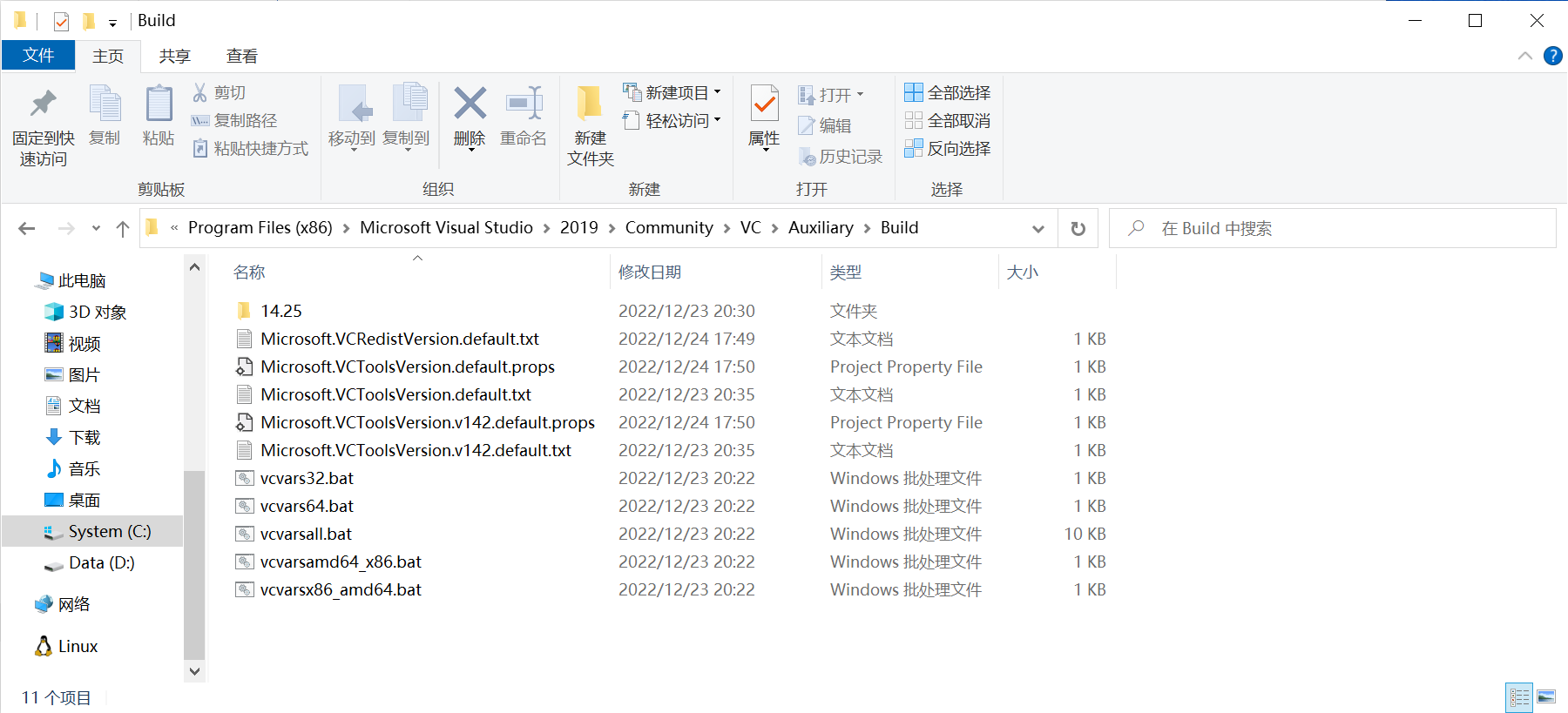The height and width of the screenshot is (713, 1568).
Task: Select vcvarsall.bat file in list
Action: pos(306,534)
